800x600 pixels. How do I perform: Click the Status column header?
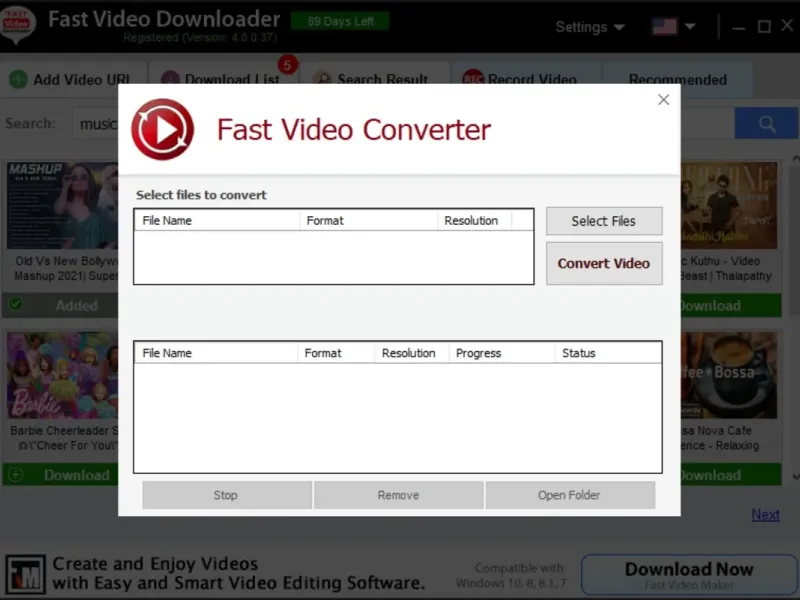click(x=608, y=353)
